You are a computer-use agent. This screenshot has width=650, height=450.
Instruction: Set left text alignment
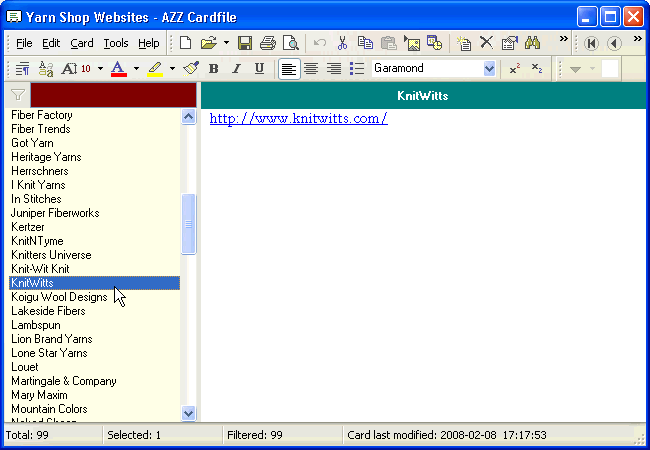tap(289, 68)
